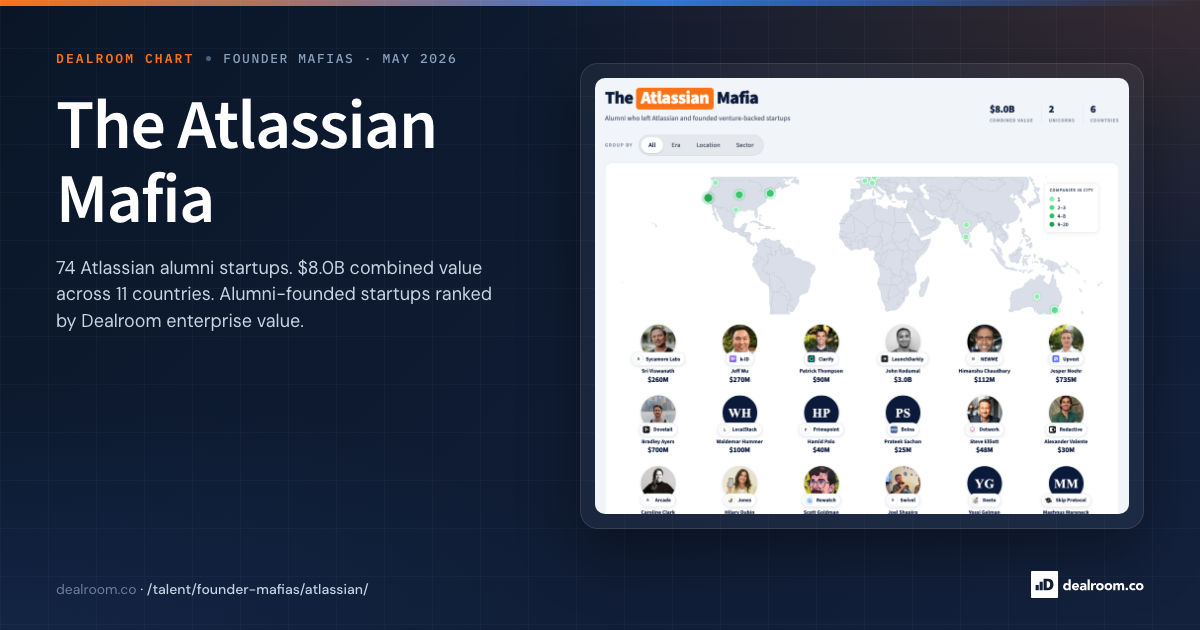1200x630 pixels.
Task: Open Sri Viswanath's profile photo
Action: [x=658, y=340]
